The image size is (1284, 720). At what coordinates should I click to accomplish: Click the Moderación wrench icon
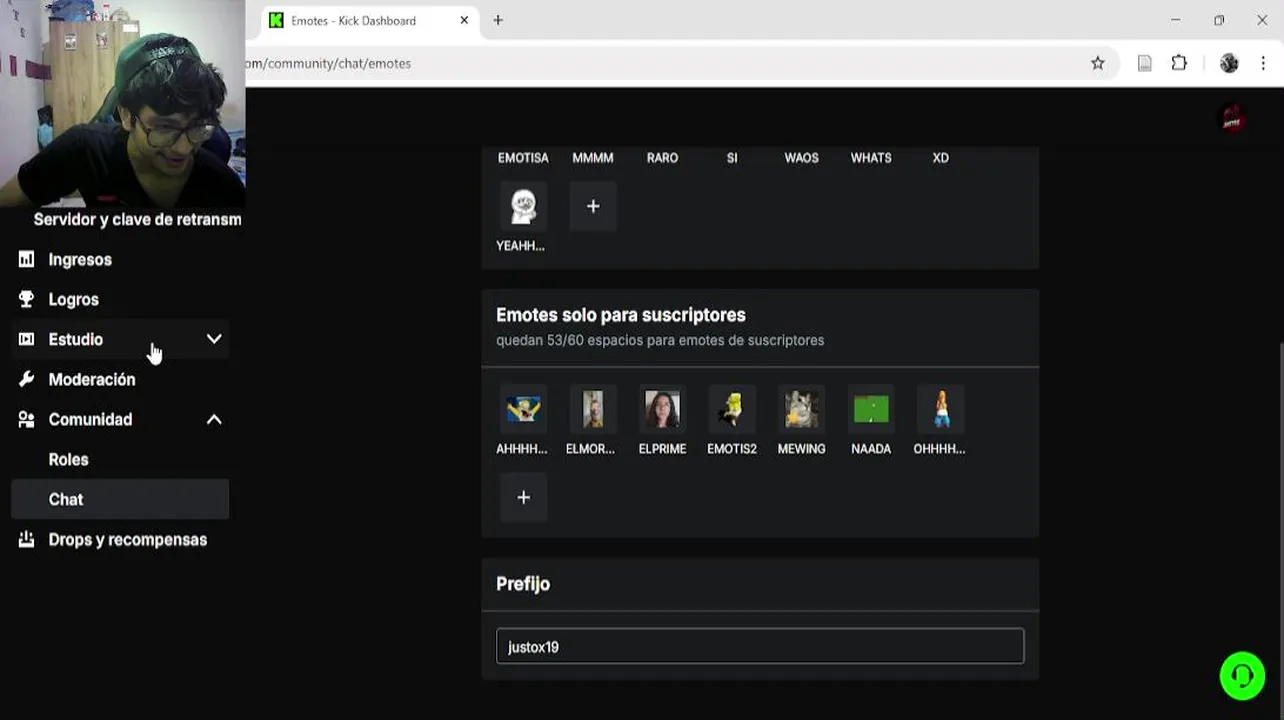pos(26,380)
